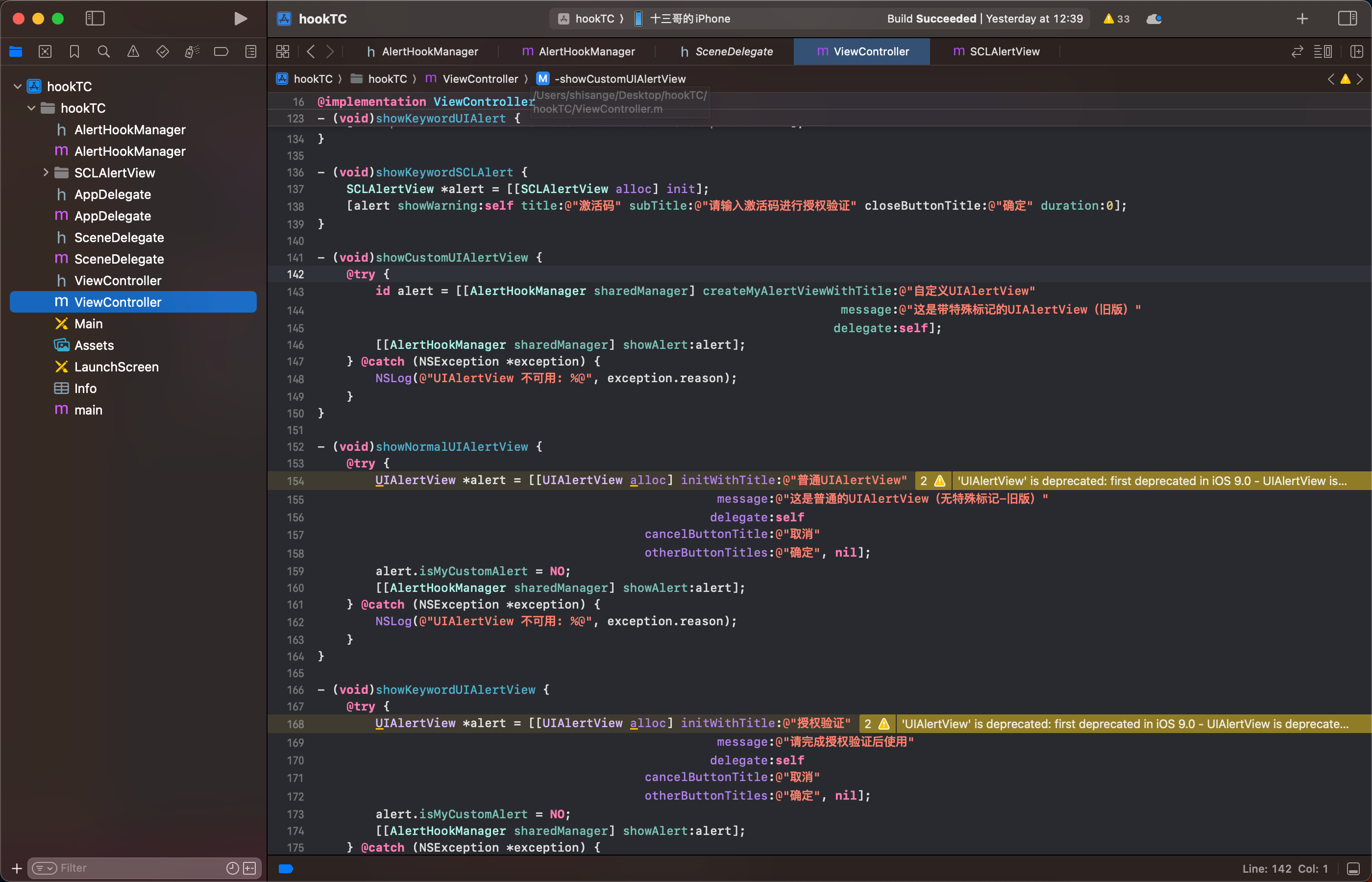The width and height of the screenshot is (1372, 882).
Task: Open the filter options dropdown in the navigator
Action: click(44, 868)
